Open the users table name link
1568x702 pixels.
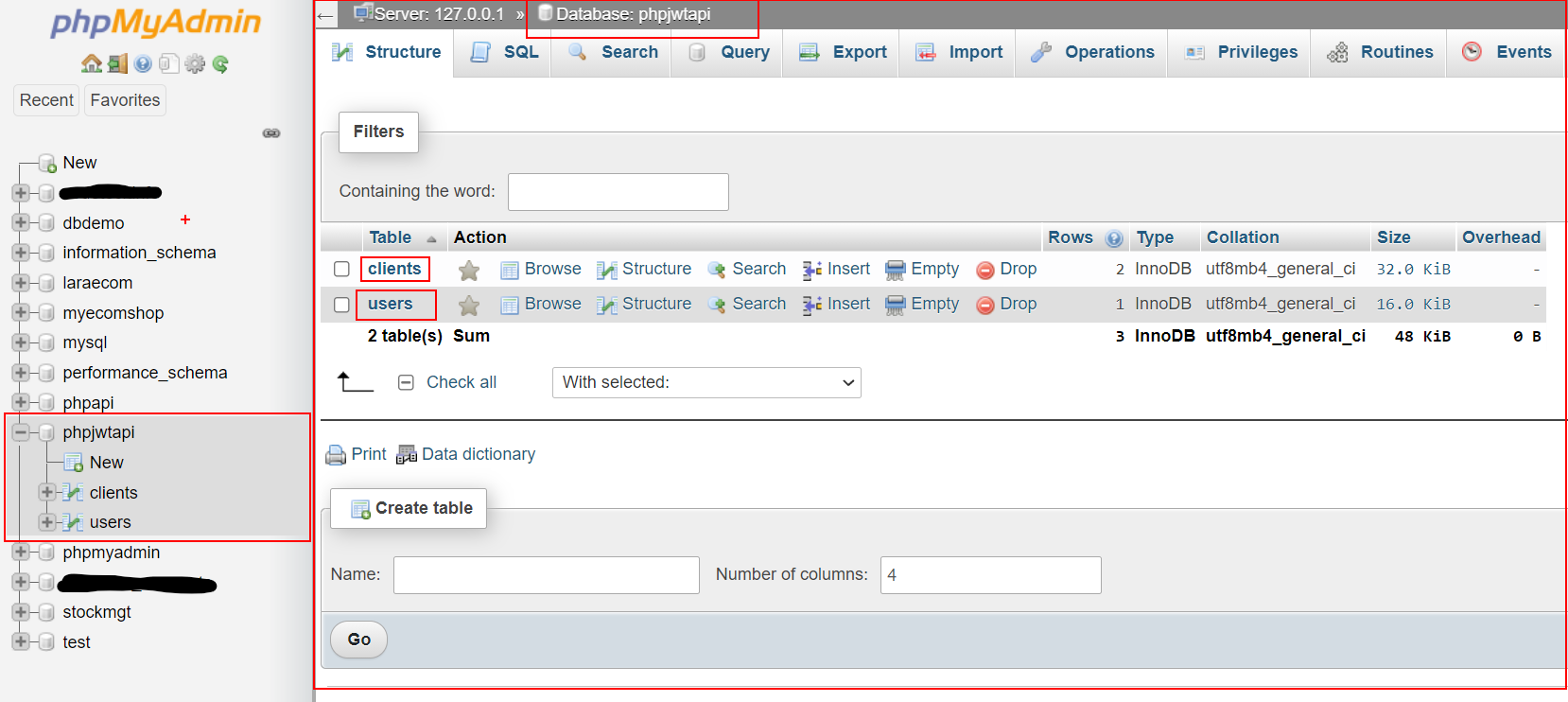(x=391, y=304)
